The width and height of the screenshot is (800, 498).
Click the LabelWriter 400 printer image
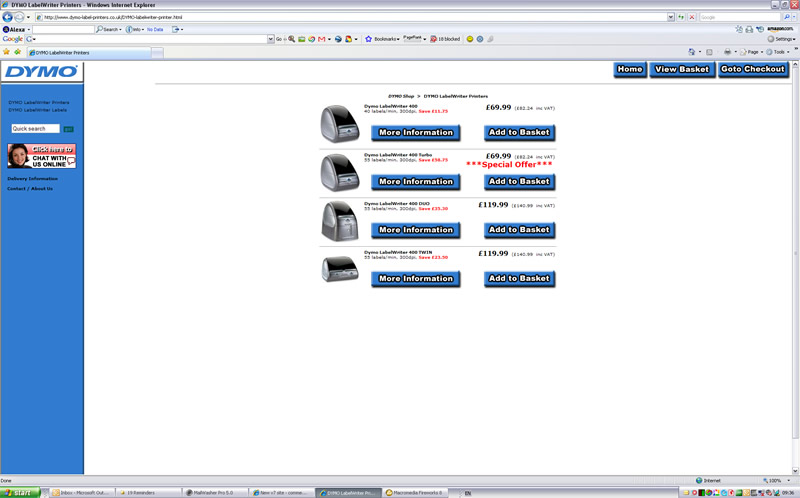(339, 124)
